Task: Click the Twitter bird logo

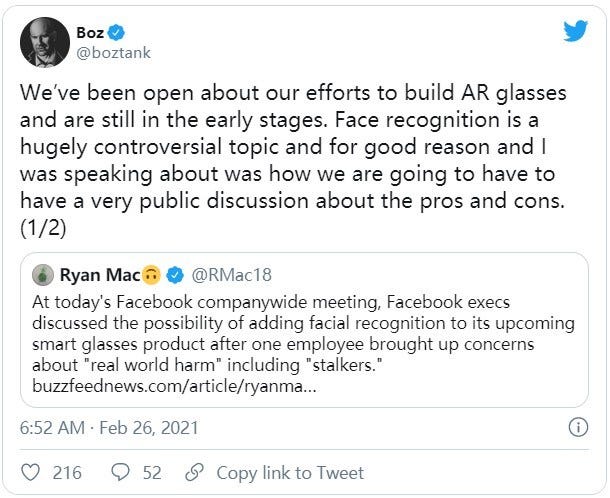Action: pos(575,31)
